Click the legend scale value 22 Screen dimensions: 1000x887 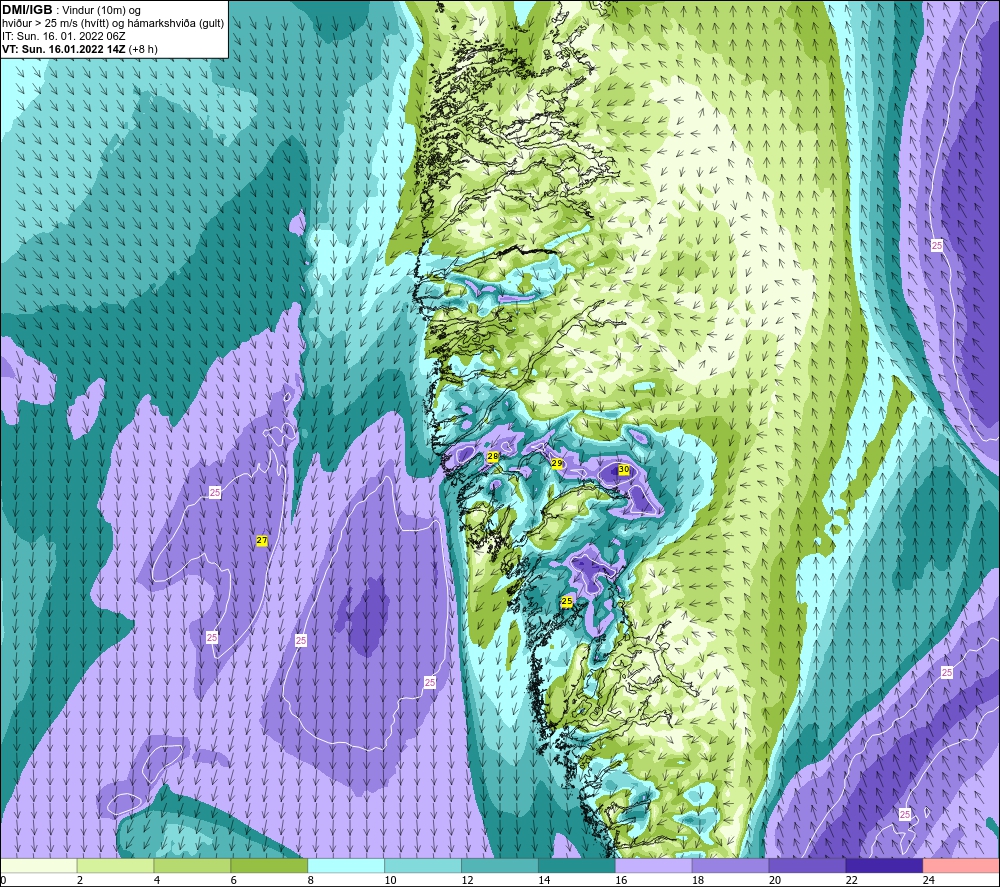click(851, 880)
